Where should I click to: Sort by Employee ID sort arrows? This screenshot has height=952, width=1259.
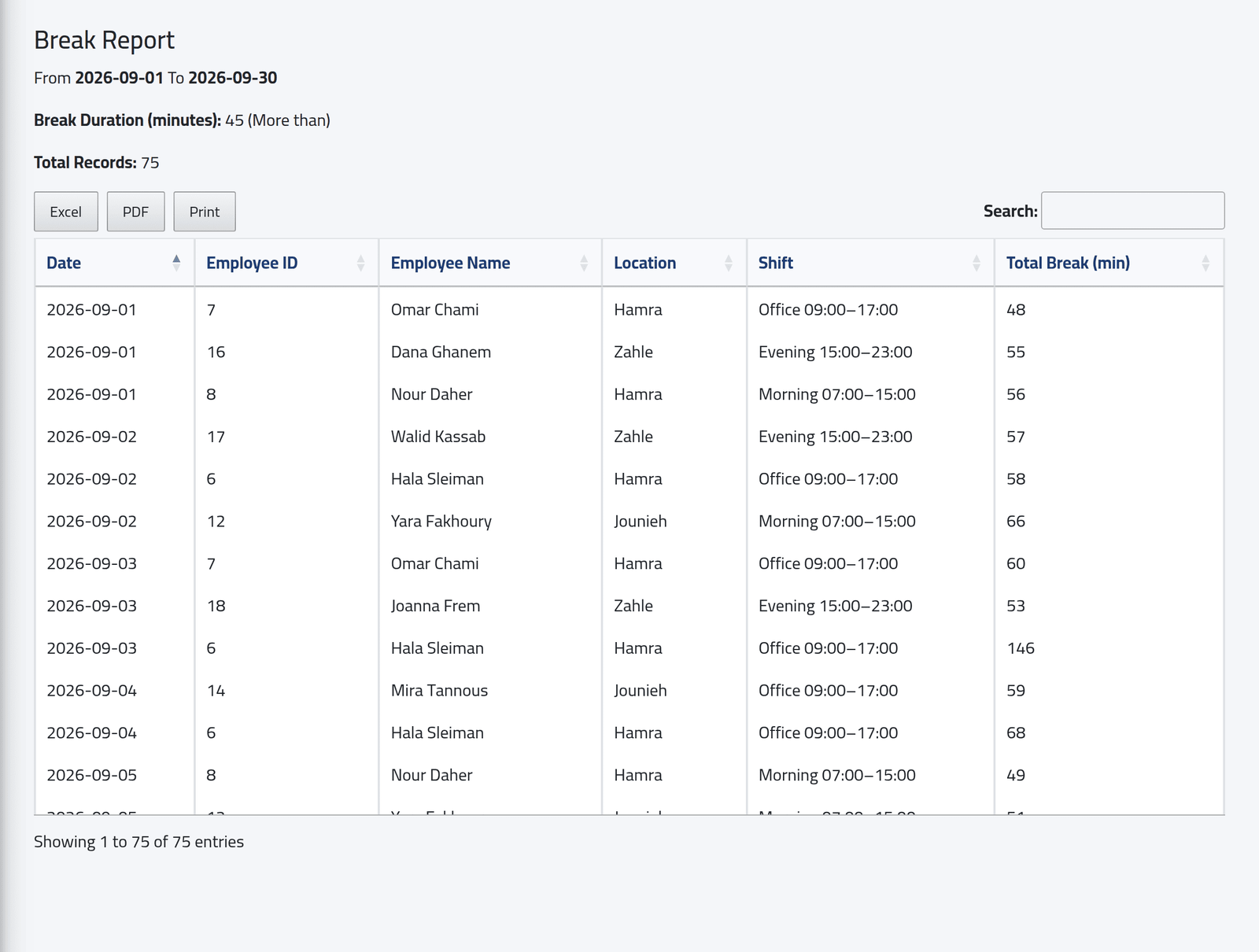(x=360, y=263)
